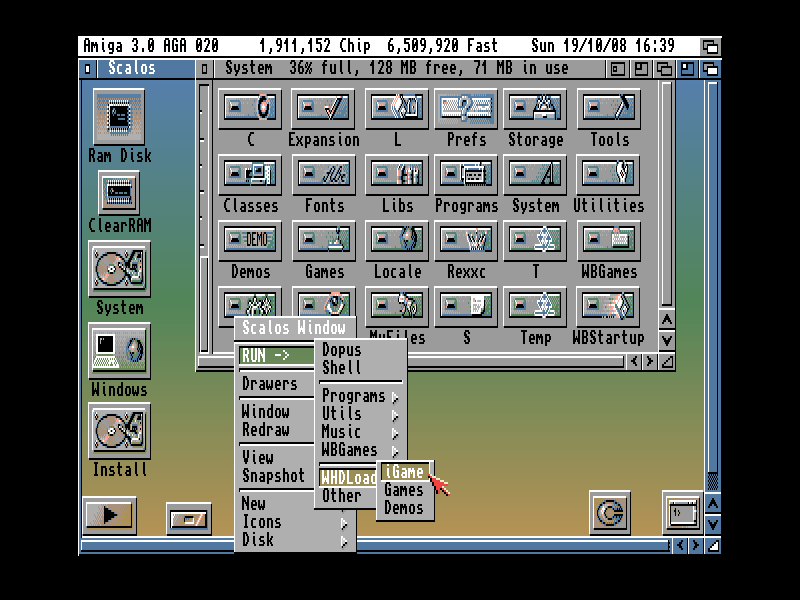The height and width of the screenshot is (600, 800).
Task: Click the ClearRAM icon
Action: (119, 192)
